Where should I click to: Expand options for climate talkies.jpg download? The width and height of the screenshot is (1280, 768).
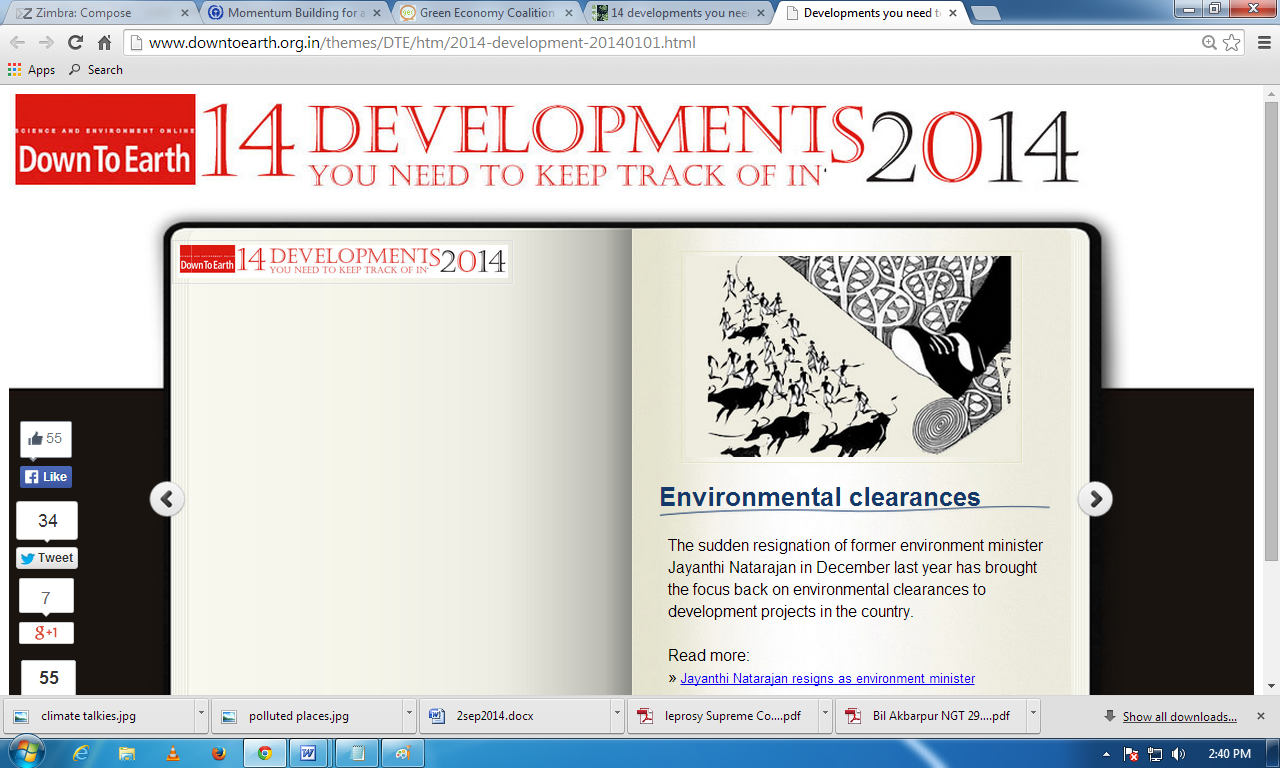[x=201, y=716]
